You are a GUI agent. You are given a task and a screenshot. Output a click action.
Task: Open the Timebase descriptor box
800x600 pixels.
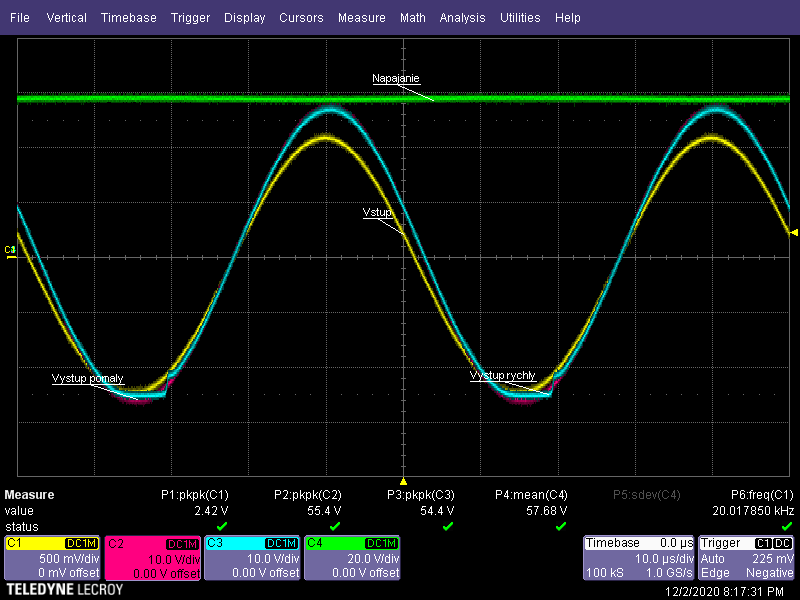tap(639, 558)
